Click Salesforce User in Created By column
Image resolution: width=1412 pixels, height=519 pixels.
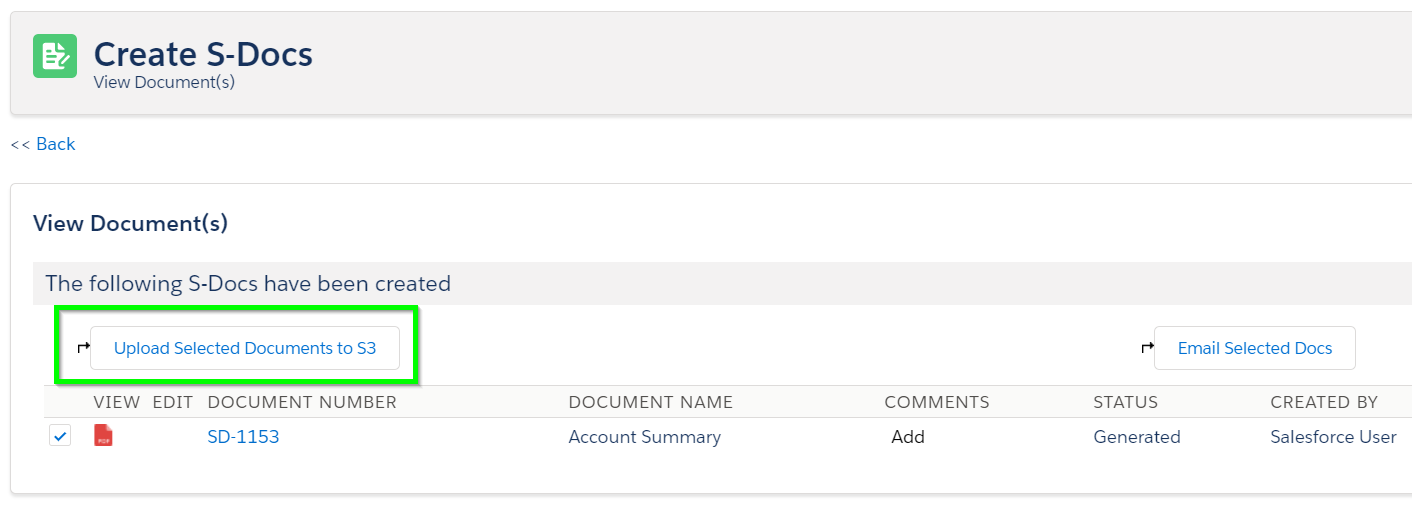[1333, 437]
